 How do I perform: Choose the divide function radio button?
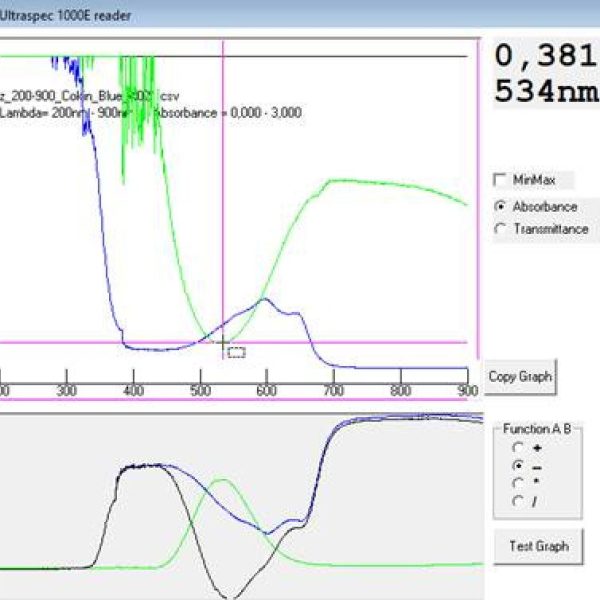pyautogui.click(x=517, y=501)
